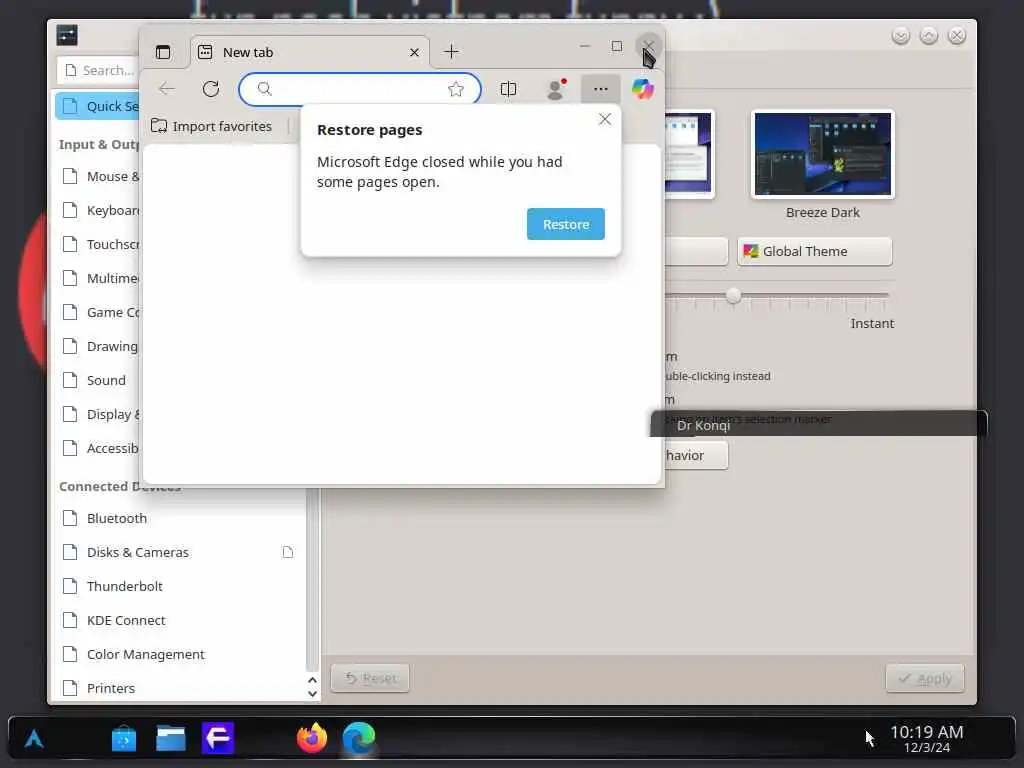Open Edge tab actions menu icon
The image size is (1024, 768).
[163, 52]
